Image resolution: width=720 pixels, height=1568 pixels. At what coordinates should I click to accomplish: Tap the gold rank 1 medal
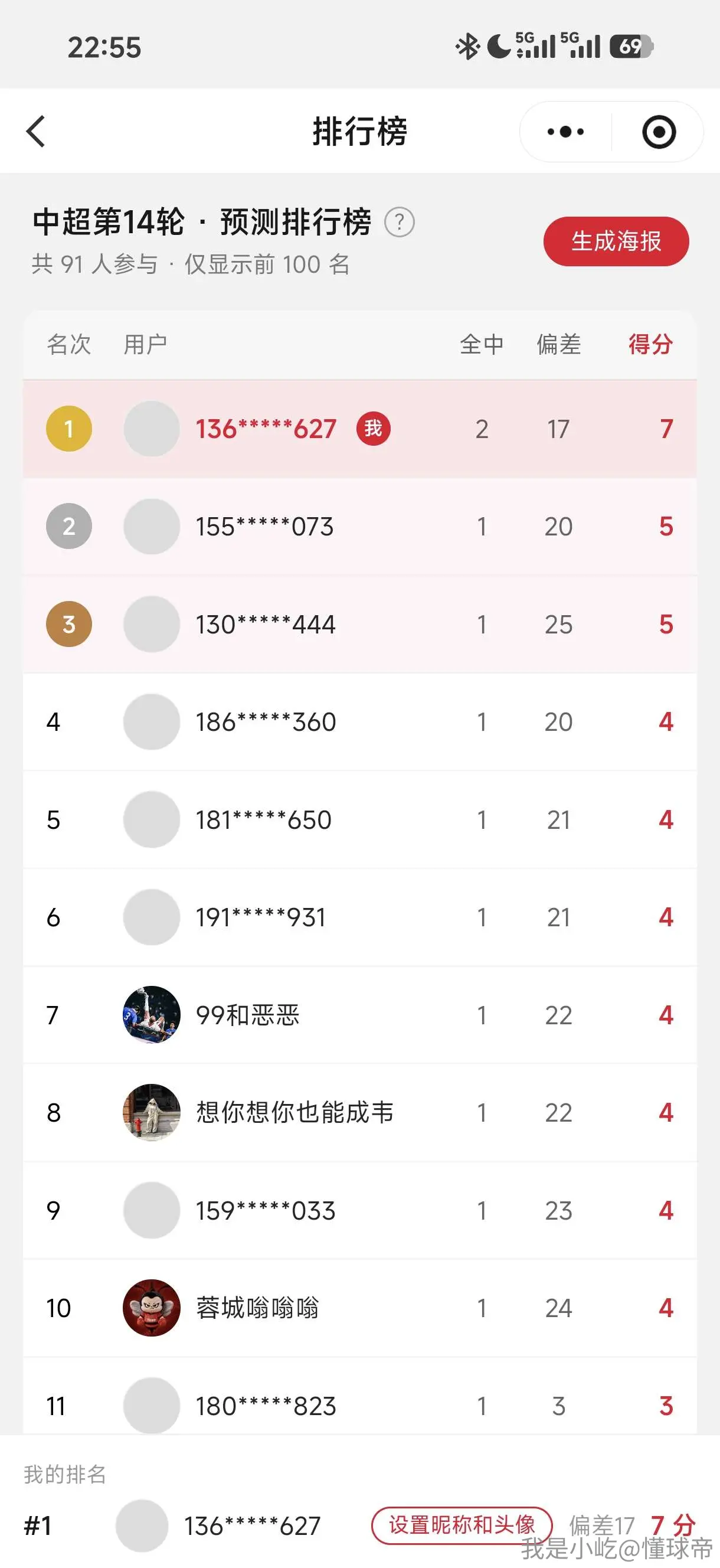point(69,429)
